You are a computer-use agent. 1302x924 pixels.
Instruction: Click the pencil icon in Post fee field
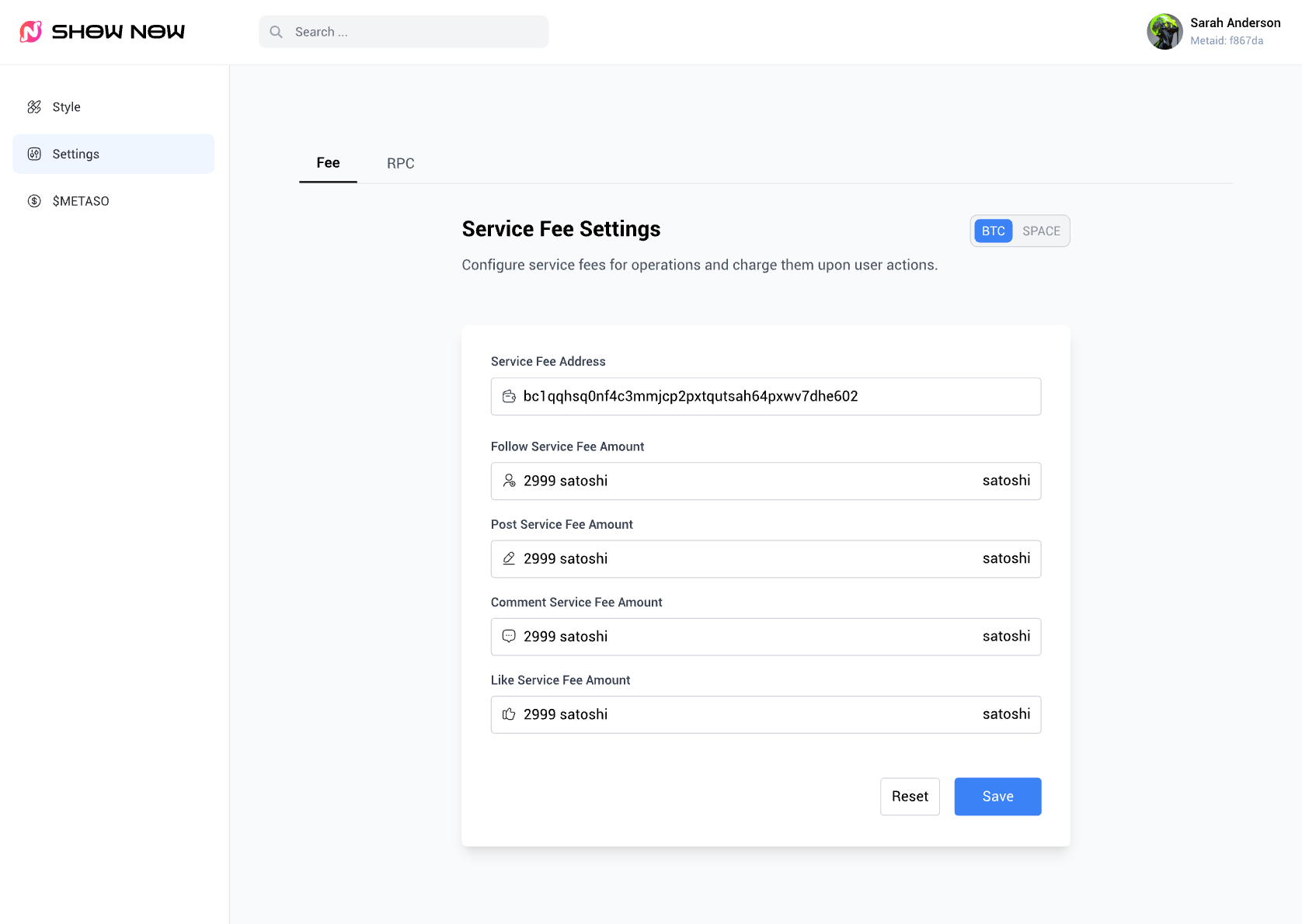click(509, 559)
